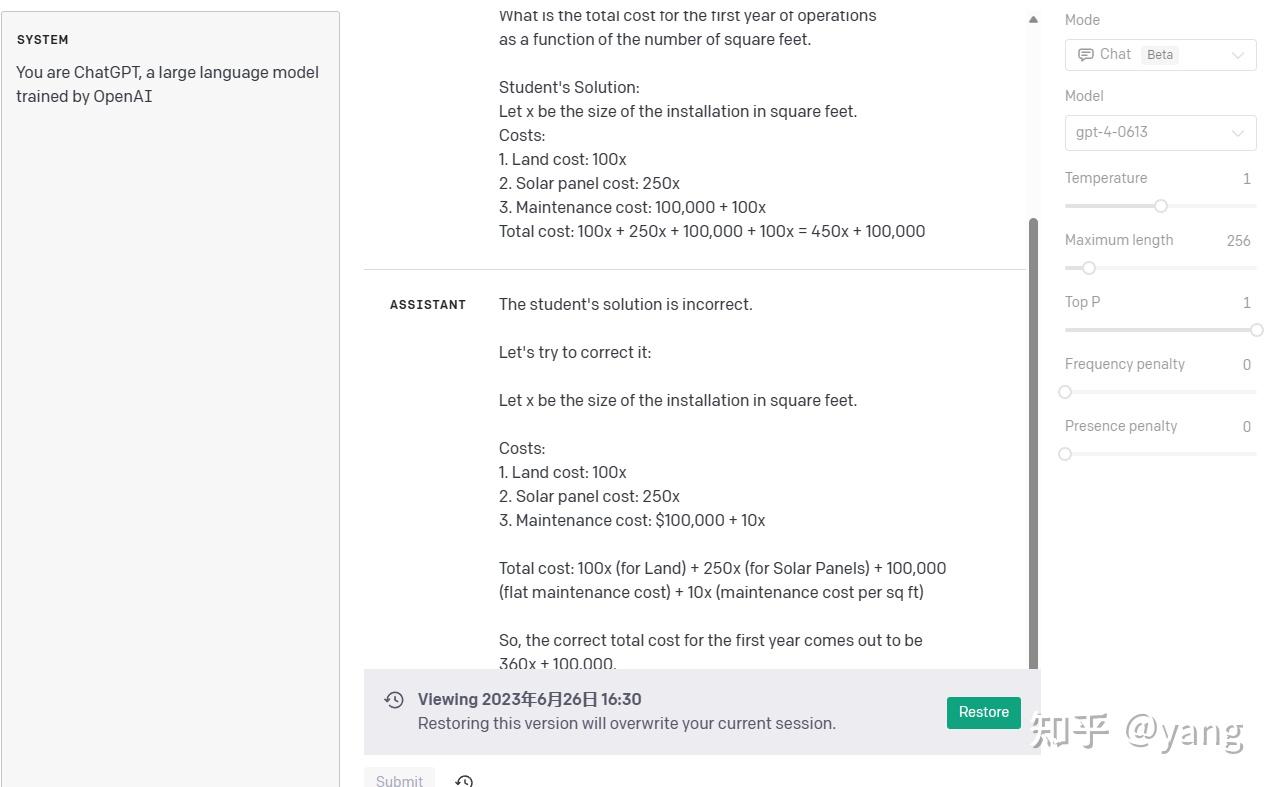This screenshot has height=787, width=1275.
Task: Expand the Chat mode combo box chevron
Action: point(1237,54)
